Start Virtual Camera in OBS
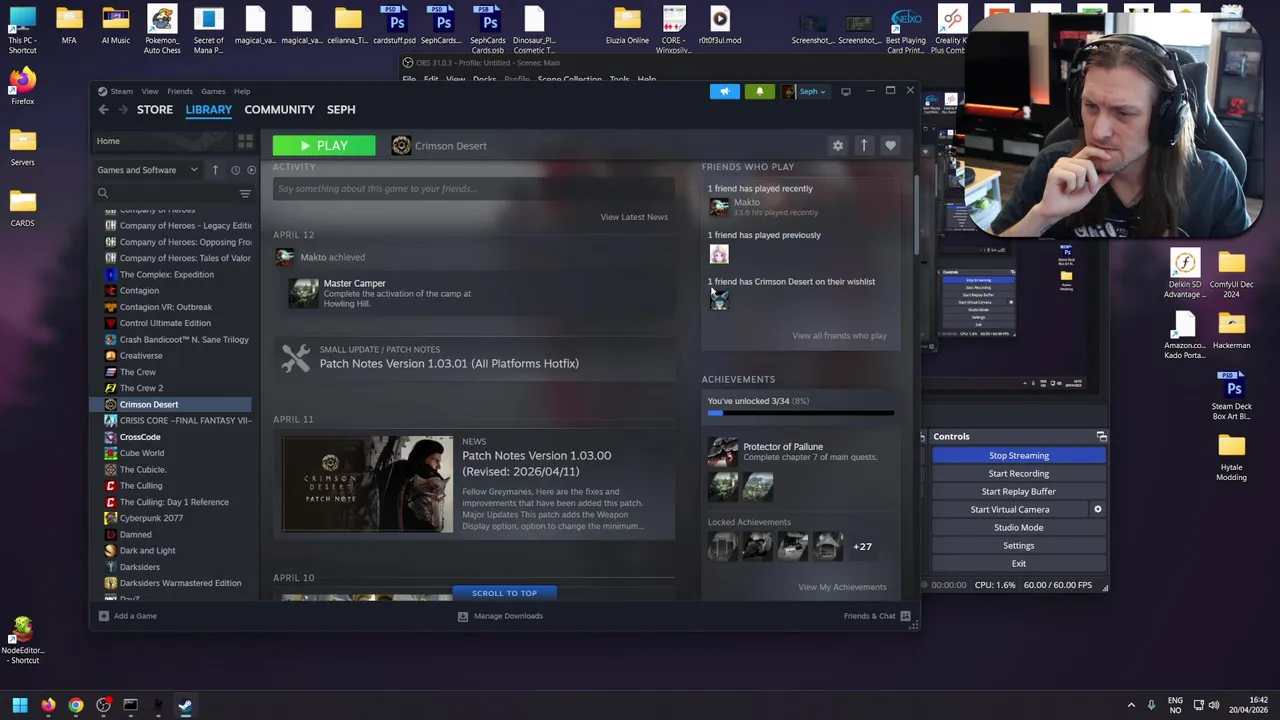Screen dimensions: 1280x720 (1010, 510)
